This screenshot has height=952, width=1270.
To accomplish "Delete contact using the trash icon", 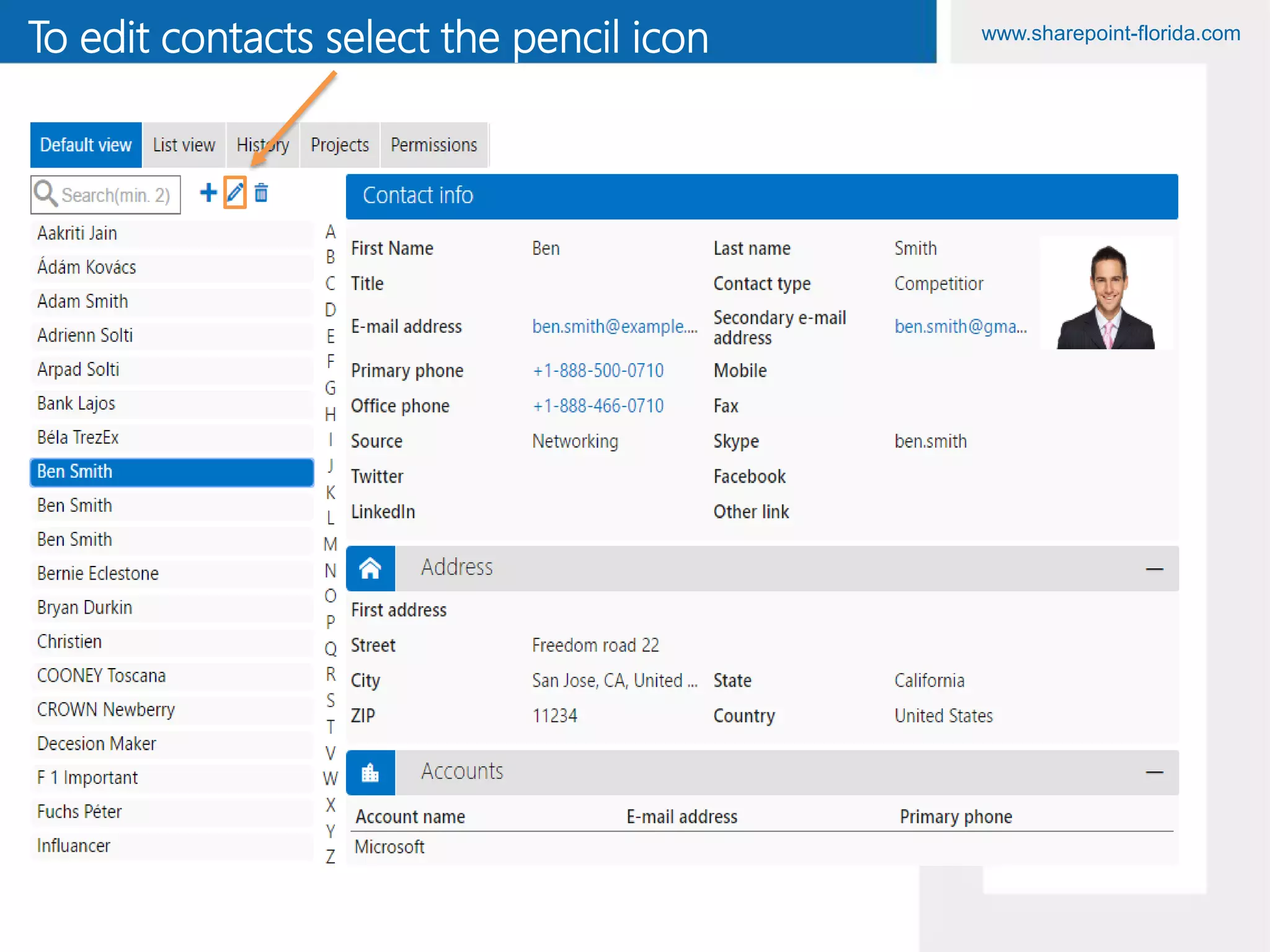I will coord(261,193).
